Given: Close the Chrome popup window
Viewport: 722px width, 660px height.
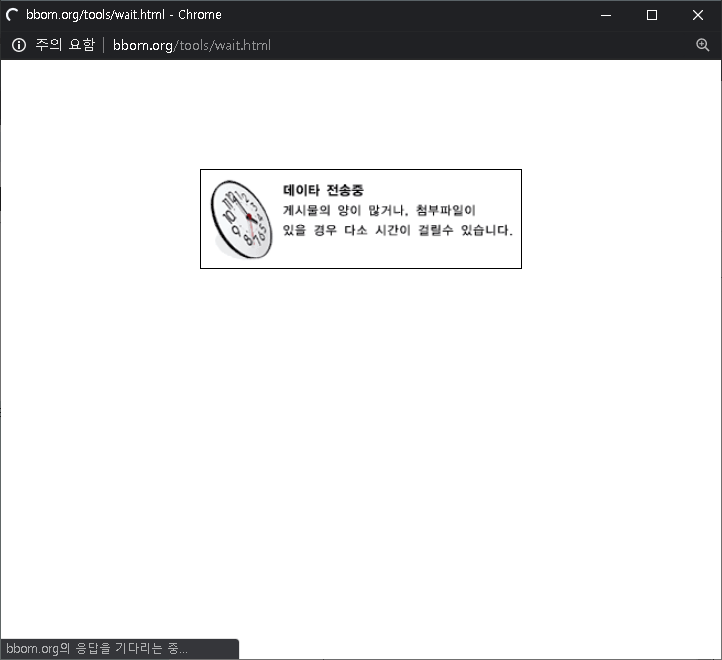Looking at the screenshot, I should click(698, 15).
